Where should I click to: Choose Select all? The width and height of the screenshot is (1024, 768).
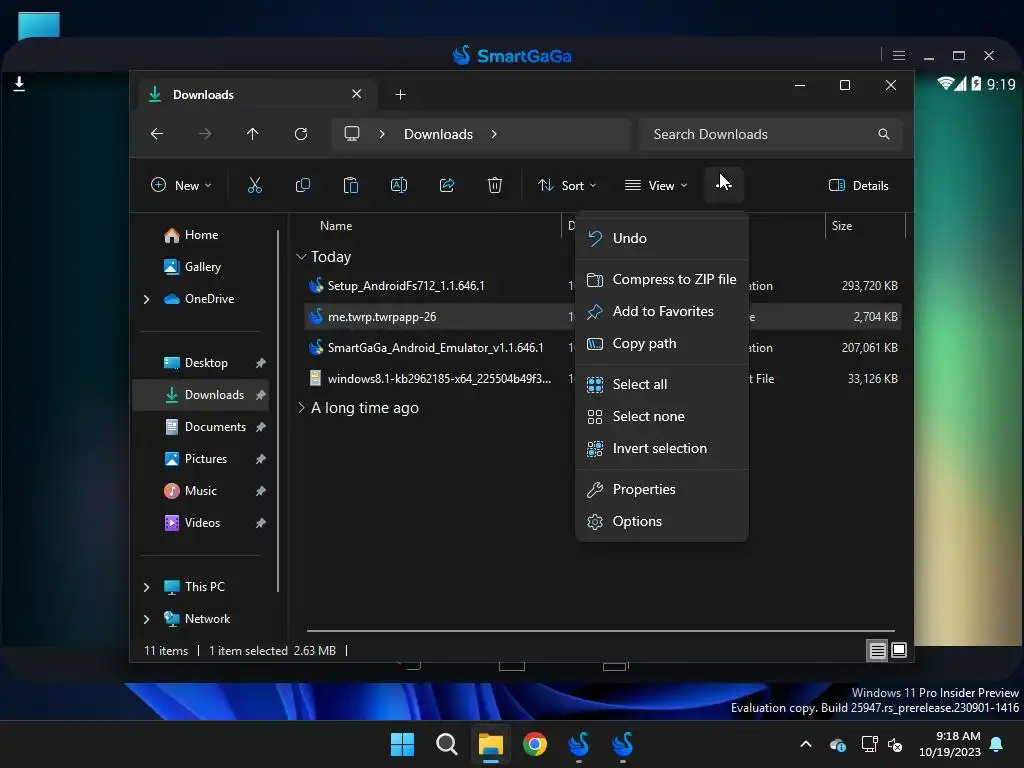tap(662, 385)
